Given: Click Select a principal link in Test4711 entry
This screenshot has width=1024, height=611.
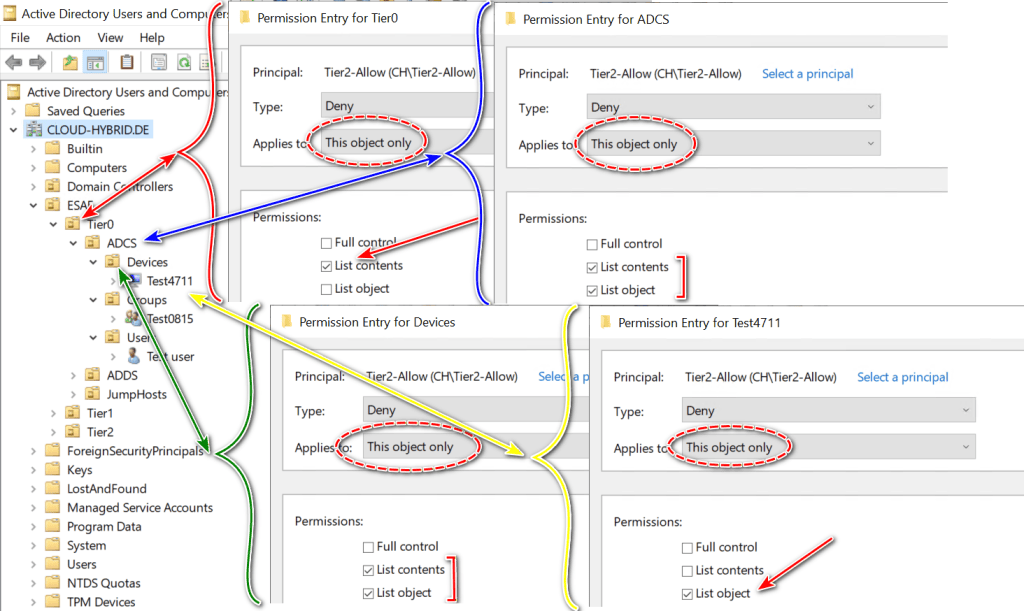Looking at the screenshot, I should coord(902,377).
